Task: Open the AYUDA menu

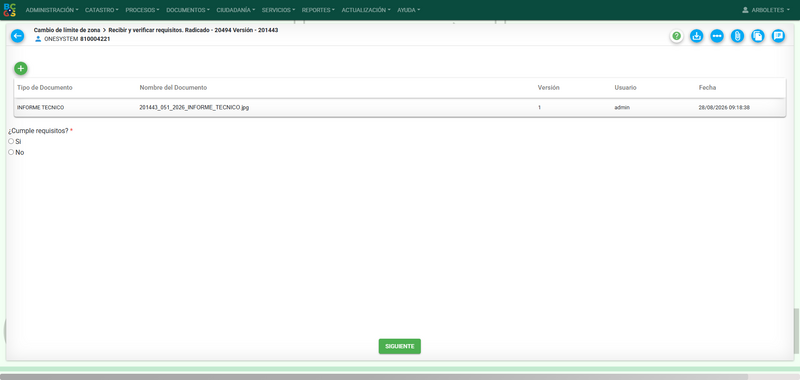Action: click(x=408, y=10)
